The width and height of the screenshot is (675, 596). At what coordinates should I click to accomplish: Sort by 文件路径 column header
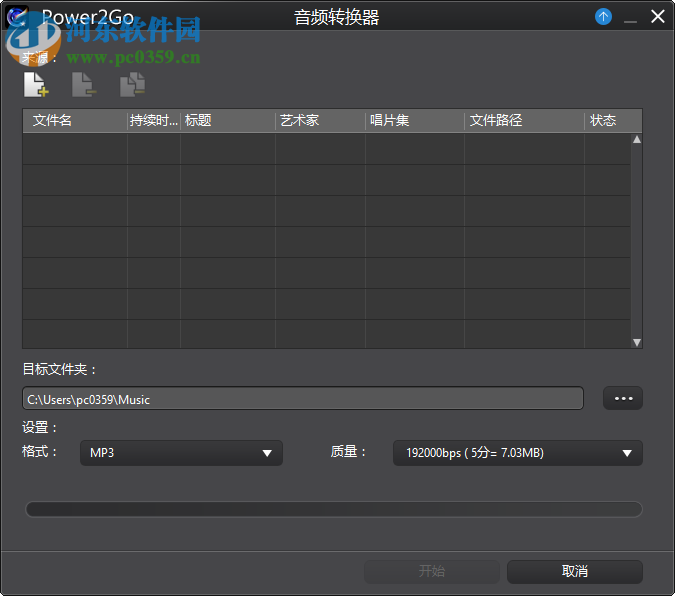click(525, 121)
